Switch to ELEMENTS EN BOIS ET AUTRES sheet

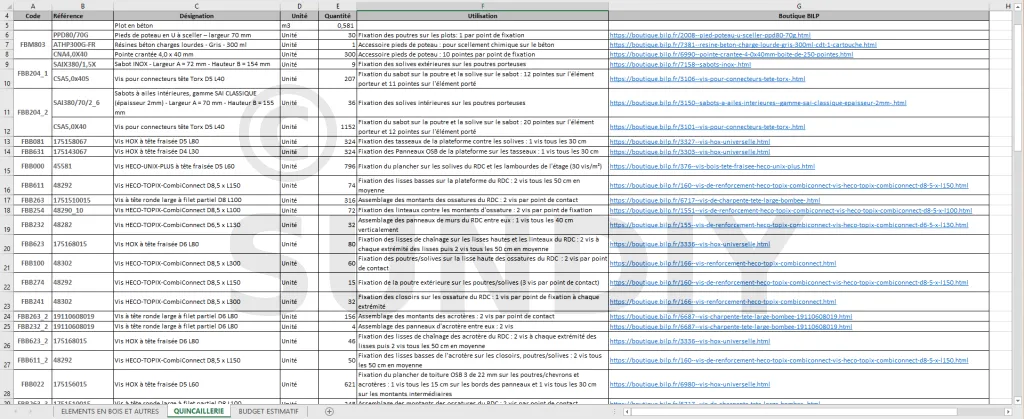[x=110, y=411]
